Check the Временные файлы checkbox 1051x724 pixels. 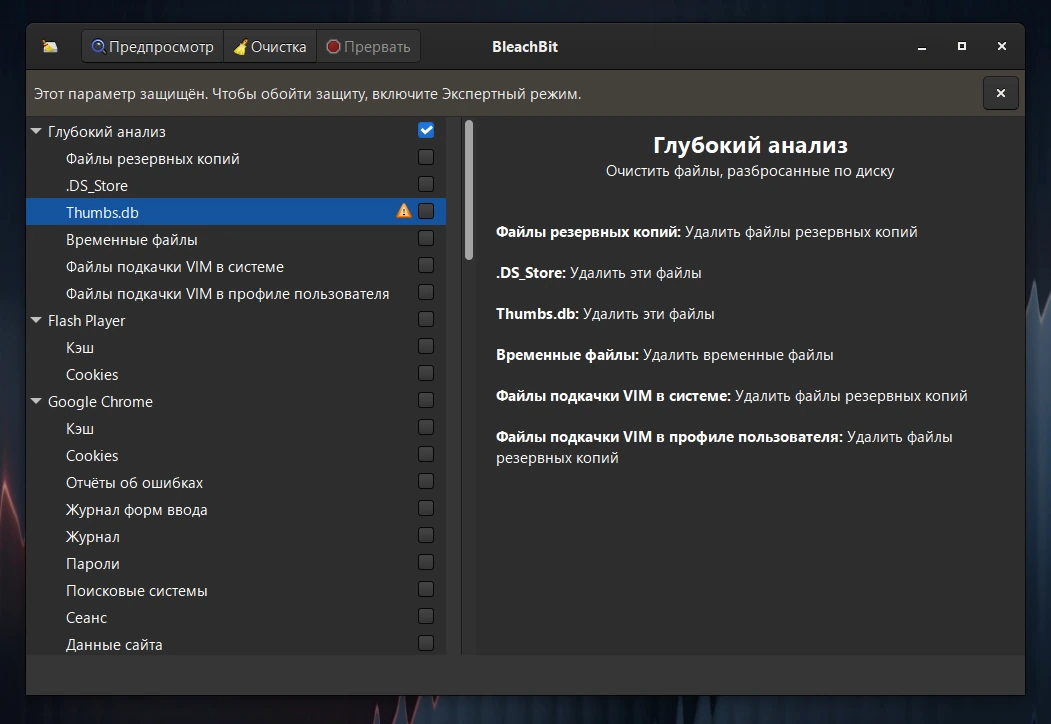click(426, 238)
